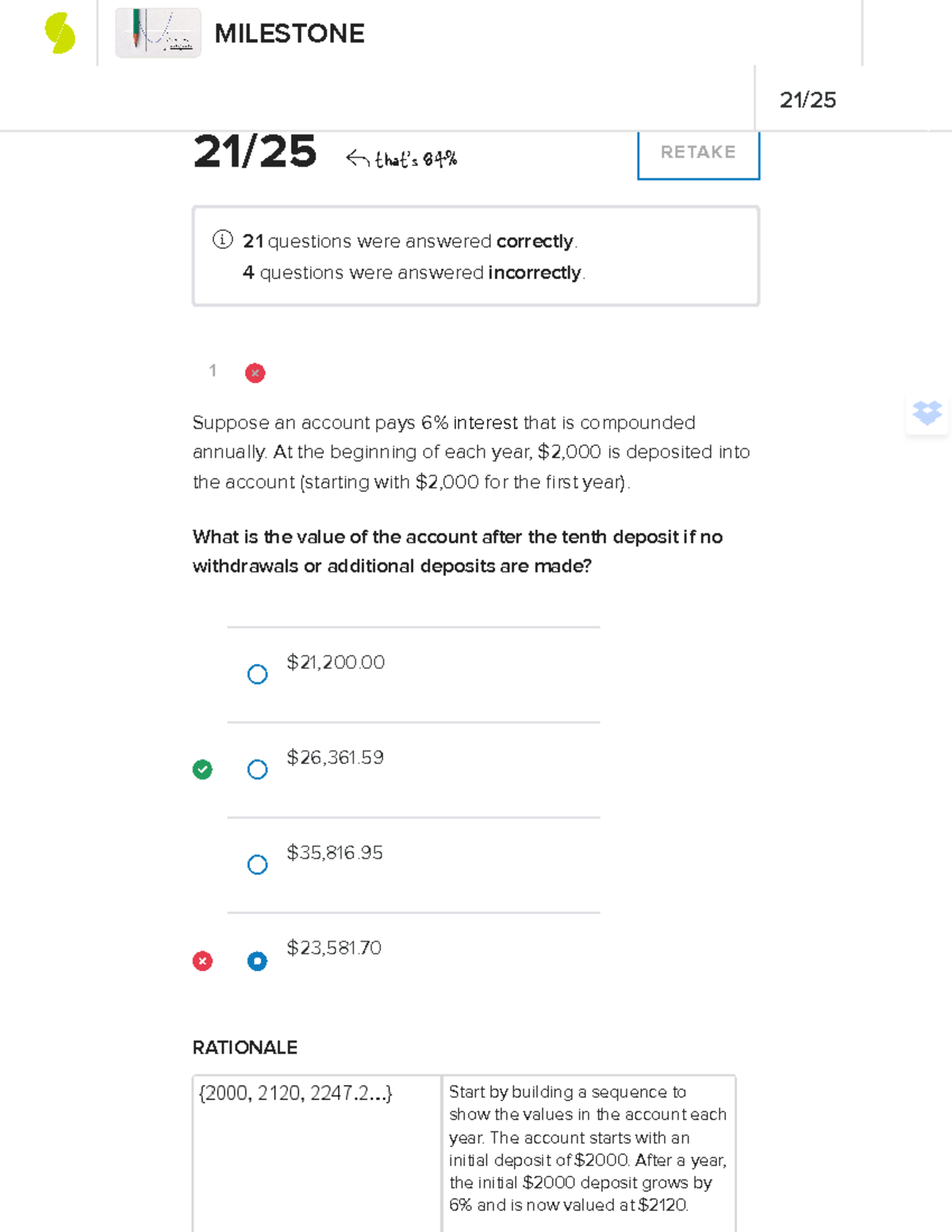Click the Dropbox icon on the right edge
The height and width of the screenshot is (1232, 952).
pyautogui.click(x=927, y=413)
